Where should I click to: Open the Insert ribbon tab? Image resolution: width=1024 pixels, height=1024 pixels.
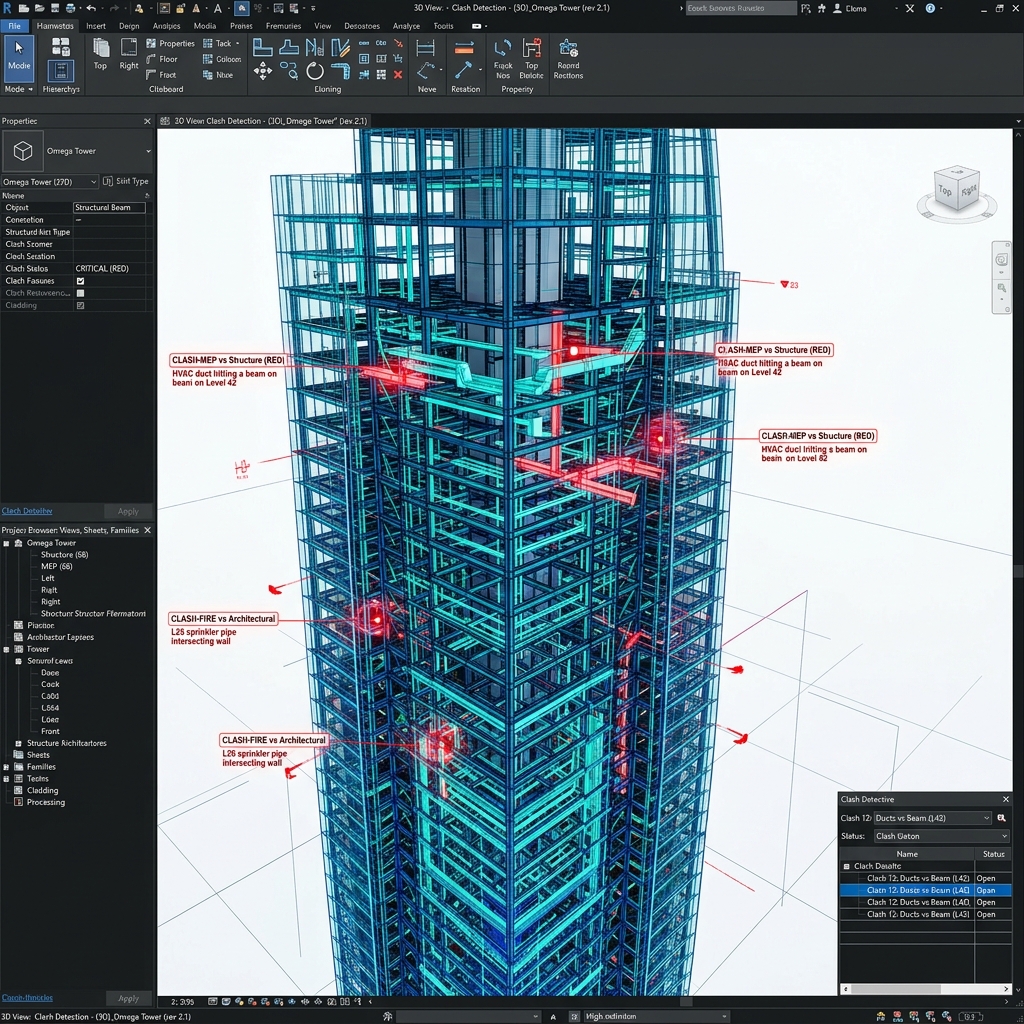pos(96,26)
